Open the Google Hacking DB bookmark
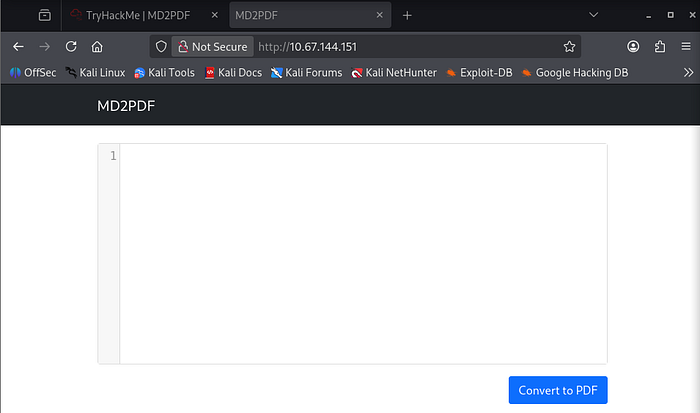700x413 pixels. [x=575, y=72]
